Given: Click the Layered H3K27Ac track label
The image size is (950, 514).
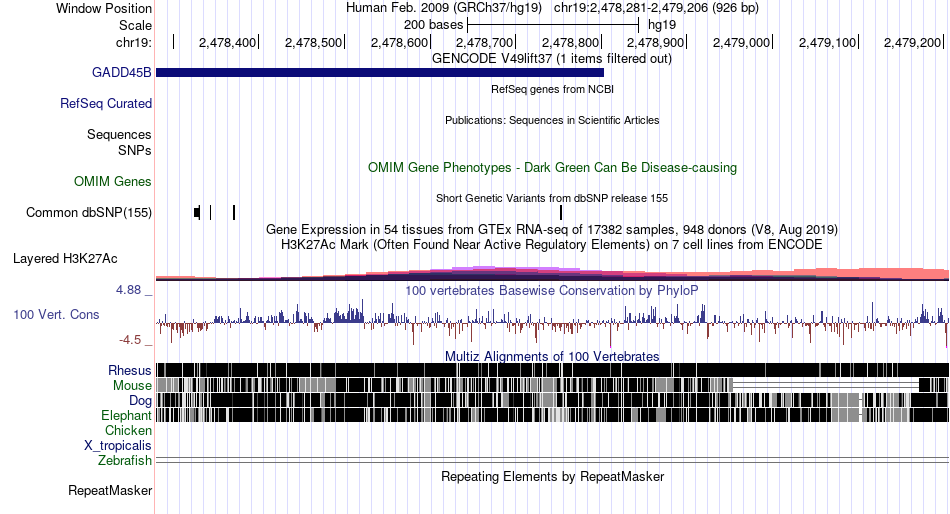Looking at the screenshot, I should click(65, 259).
